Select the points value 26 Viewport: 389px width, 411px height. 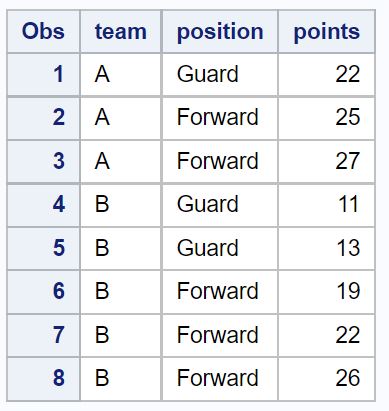click(x=327, y=379)
